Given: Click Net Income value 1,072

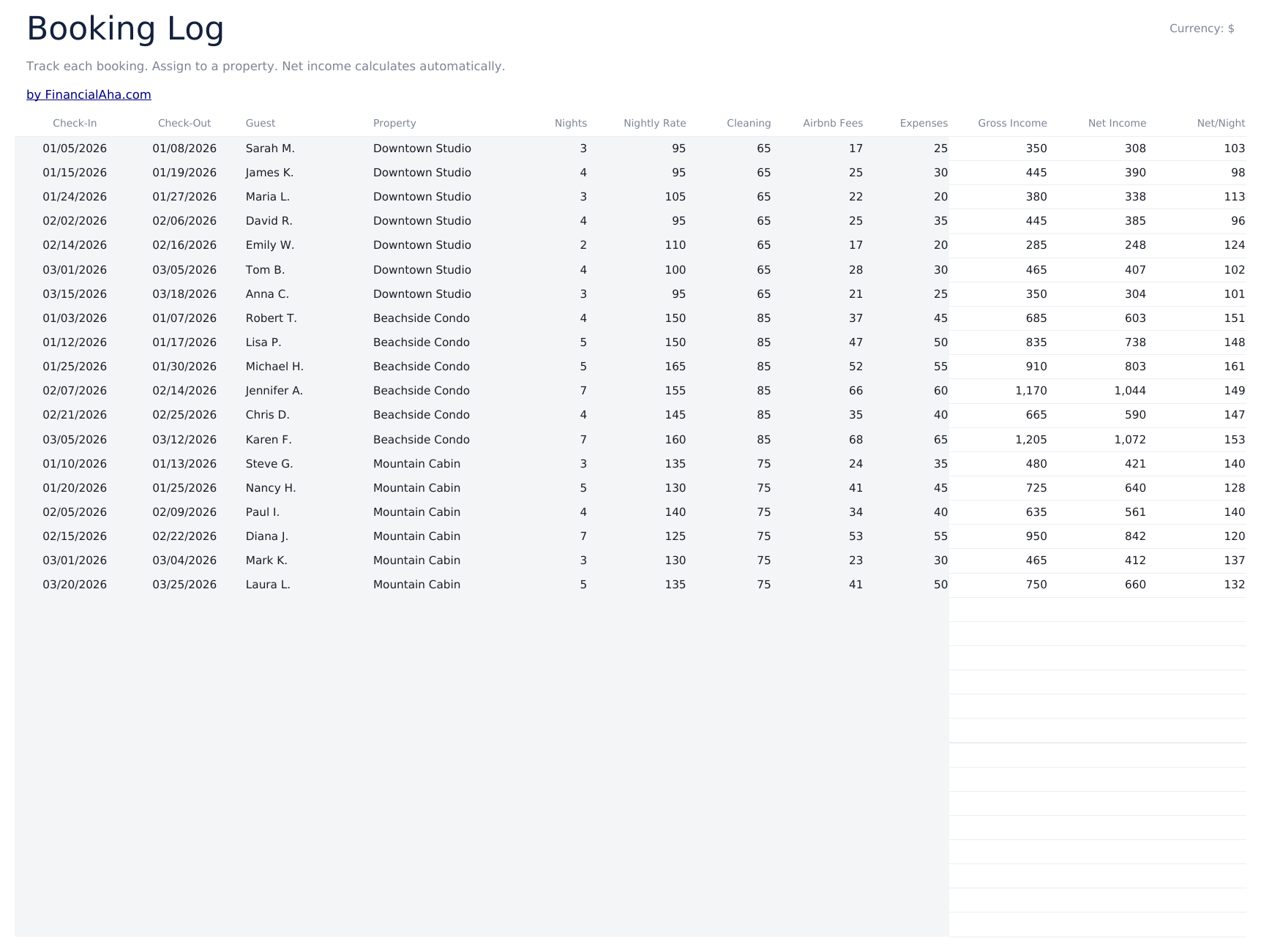Looking at the screenshot, I should [1130, 440].
